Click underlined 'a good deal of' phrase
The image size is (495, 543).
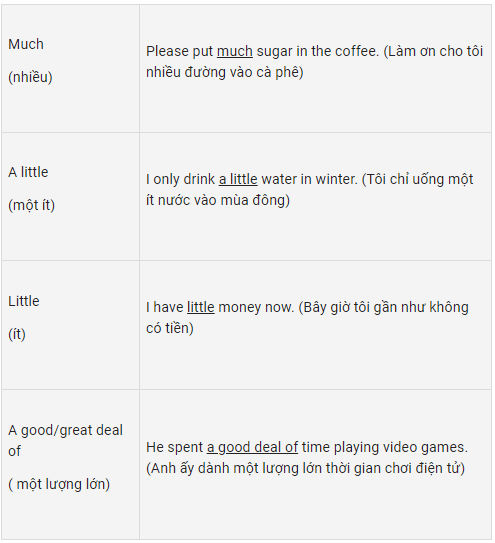(253, 447)
